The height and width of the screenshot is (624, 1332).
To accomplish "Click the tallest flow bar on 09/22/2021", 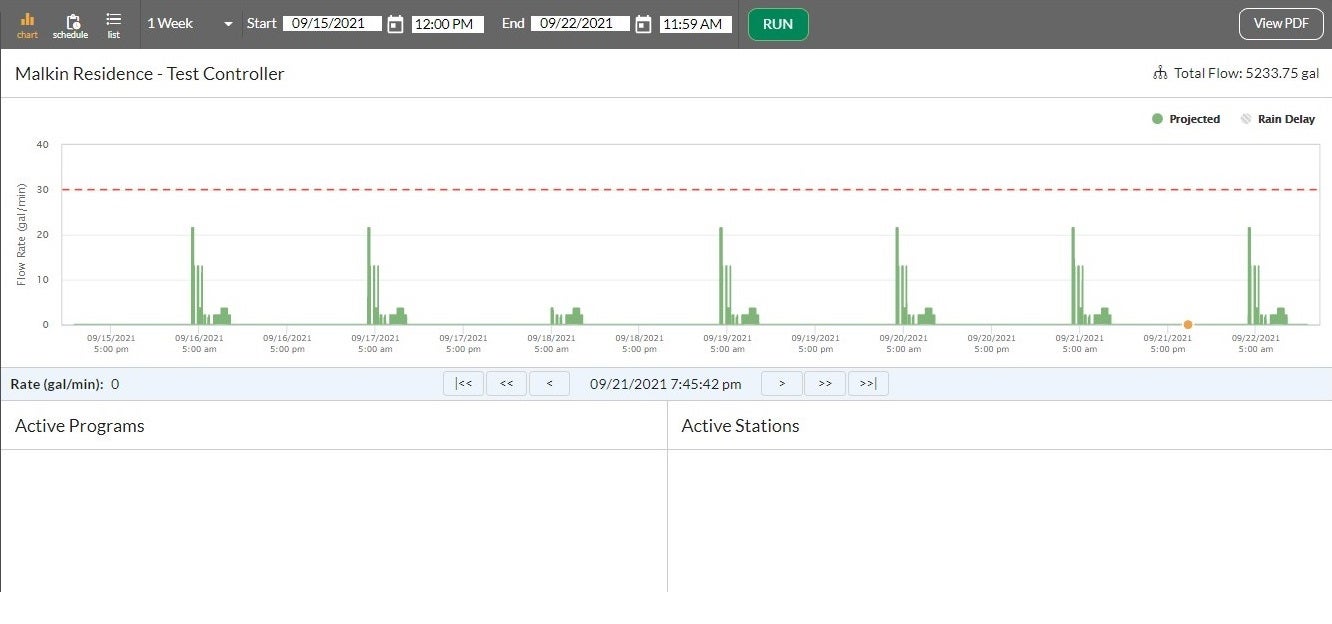I will coord(1249,275).
